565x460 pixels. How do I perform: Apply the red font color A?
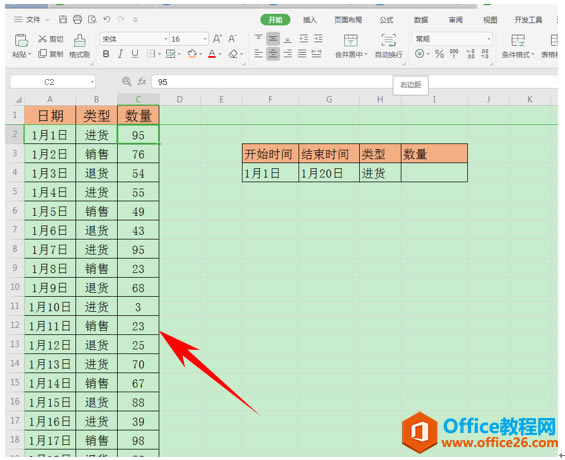point(212,54)
